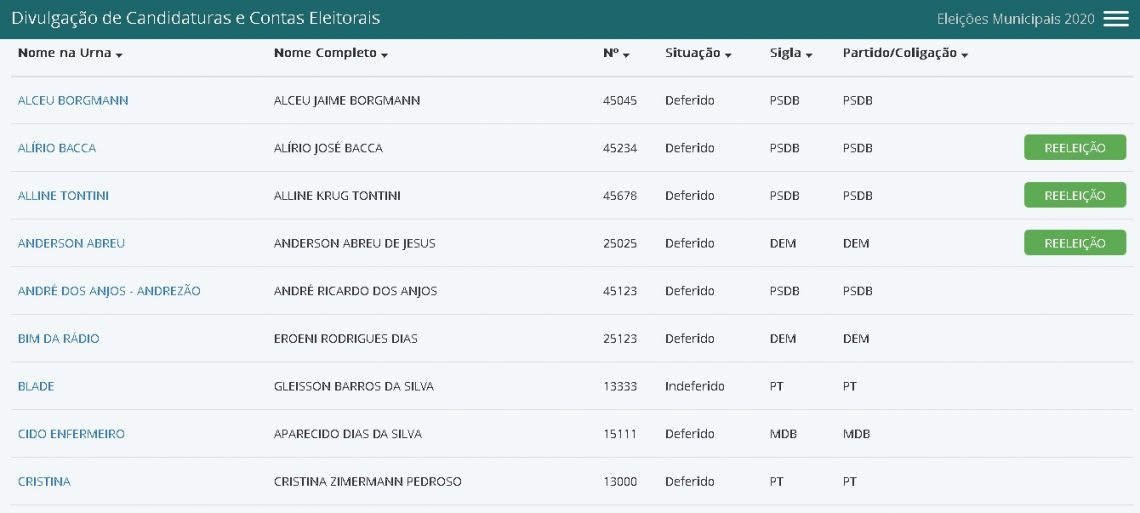Open candidate CIDO ENFERMEIRO link

[x=71, y=434]
